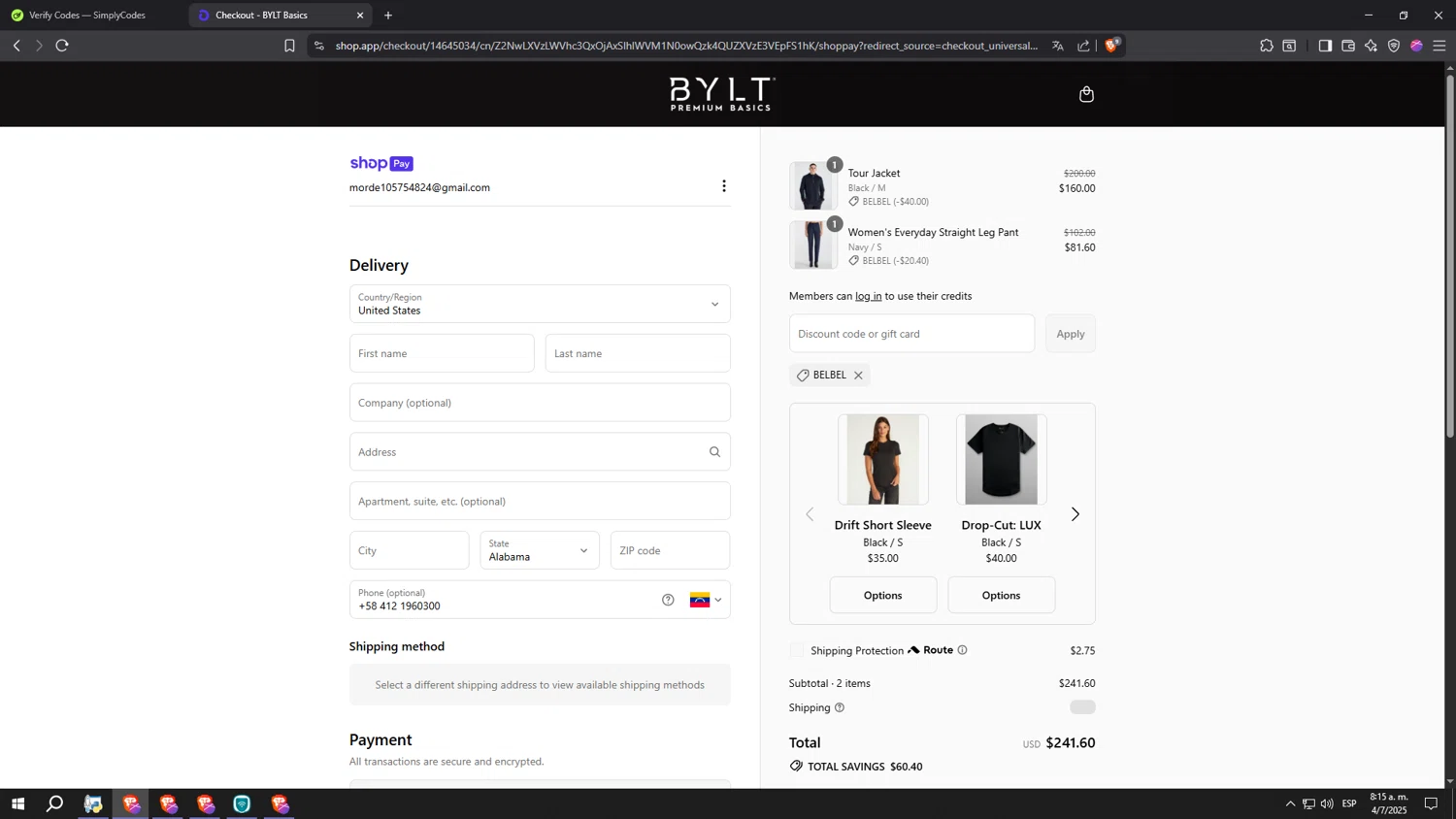Bookmark this page icon
The image size is (1456, 819).
[289, 46]
